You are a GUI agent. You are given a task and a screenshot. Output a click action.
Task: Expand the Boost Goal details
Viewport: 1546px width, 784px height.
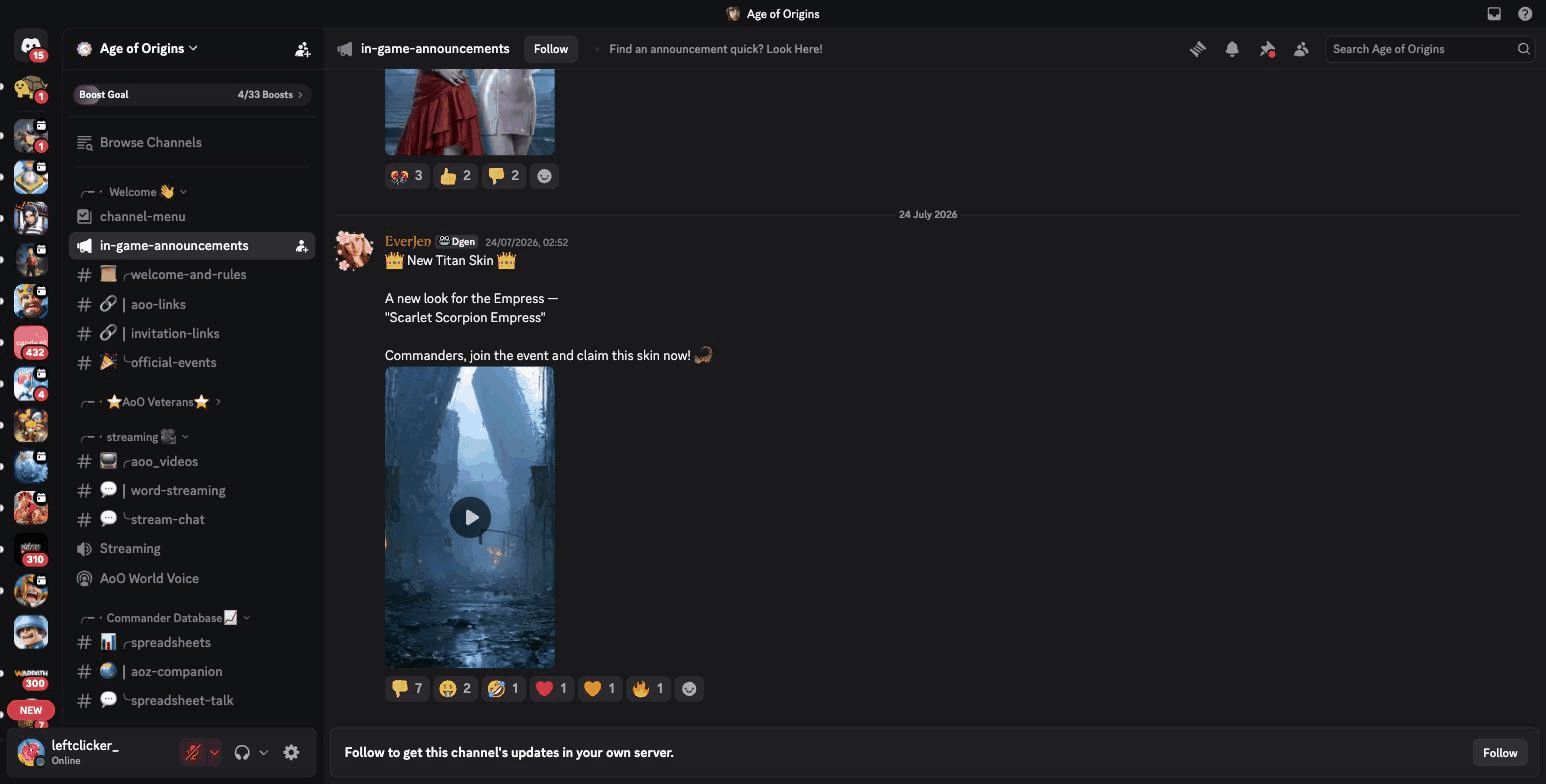192,95
